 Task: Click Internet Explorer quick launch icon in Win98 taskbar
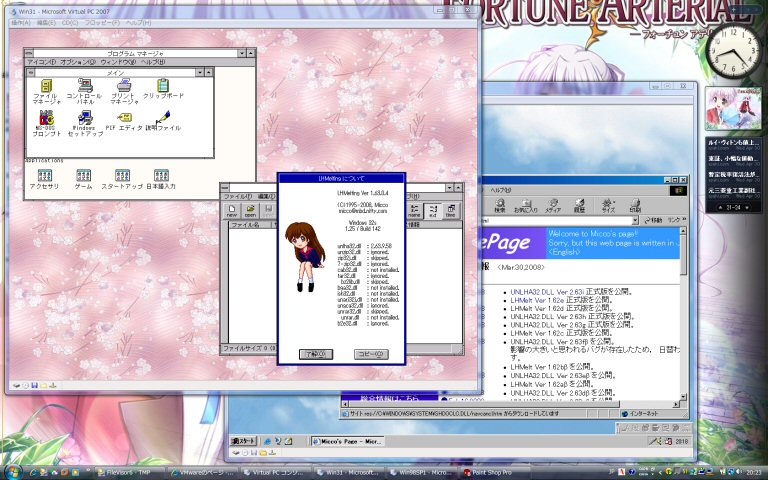pos(267,441)
